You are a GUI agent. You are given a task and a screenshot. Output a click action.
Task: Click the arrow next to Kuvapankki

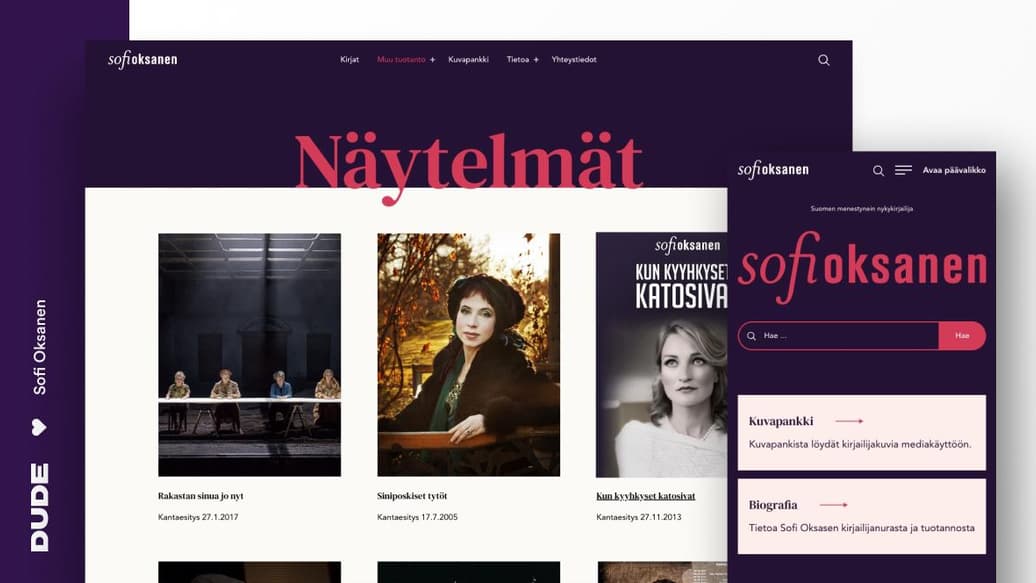(849, 421)
